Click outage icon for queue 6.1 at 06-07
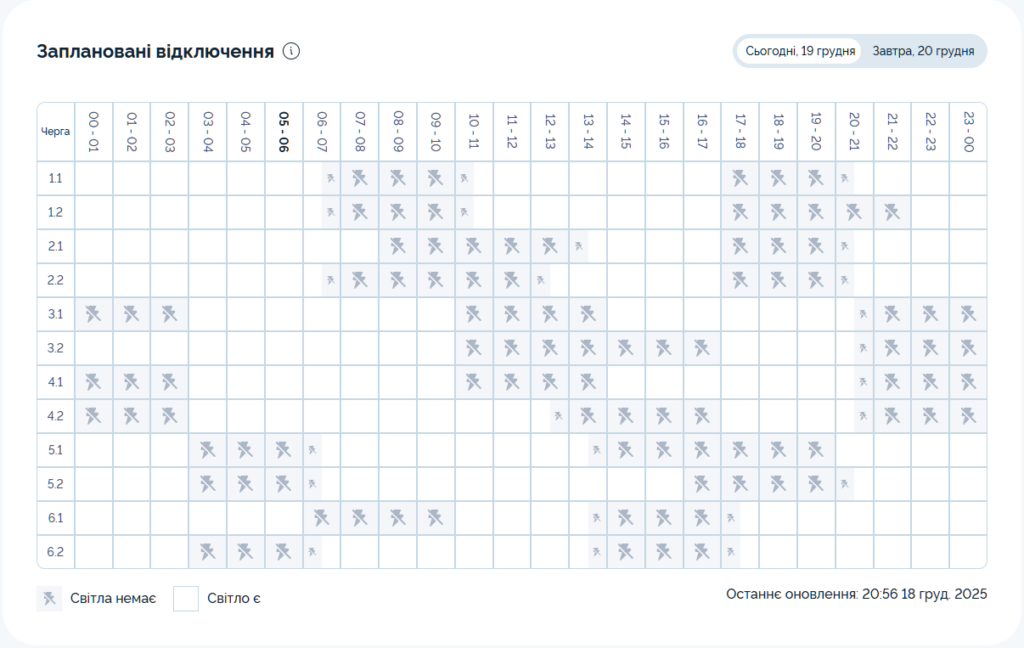The width and height of the screenshot is (1024, 648). pos(322,517)
